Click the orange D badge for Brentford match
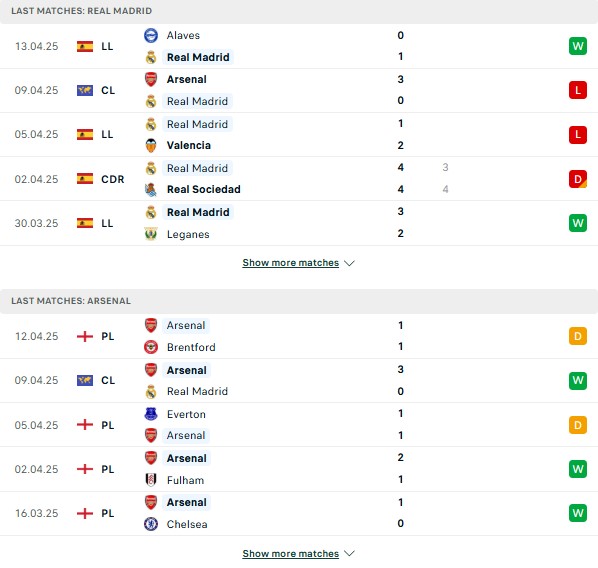The image size is (598, 568). [578, 336]
